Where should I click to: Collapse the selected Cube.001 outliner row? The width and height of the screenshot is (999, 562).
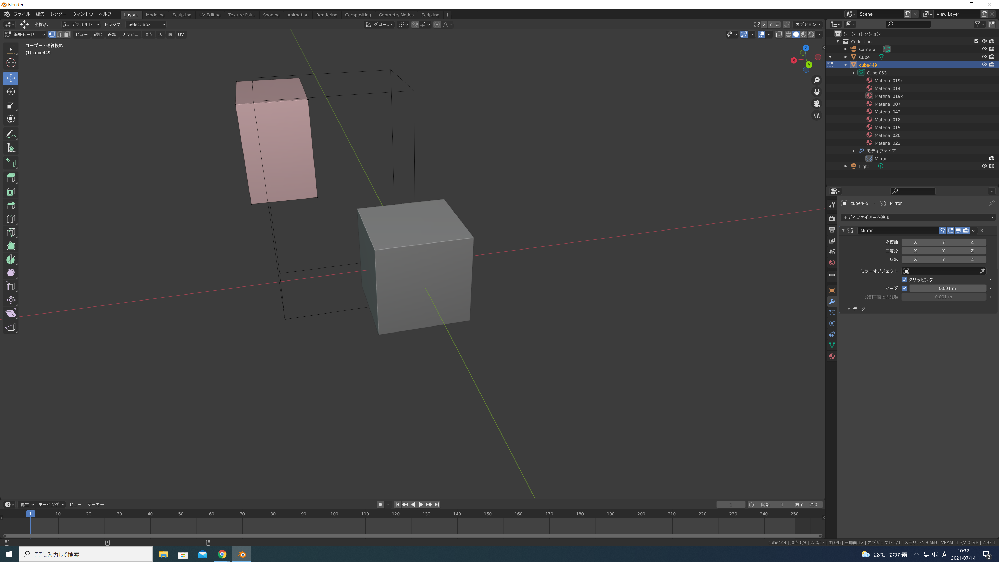pyautogui.click(x=846, y=64)
